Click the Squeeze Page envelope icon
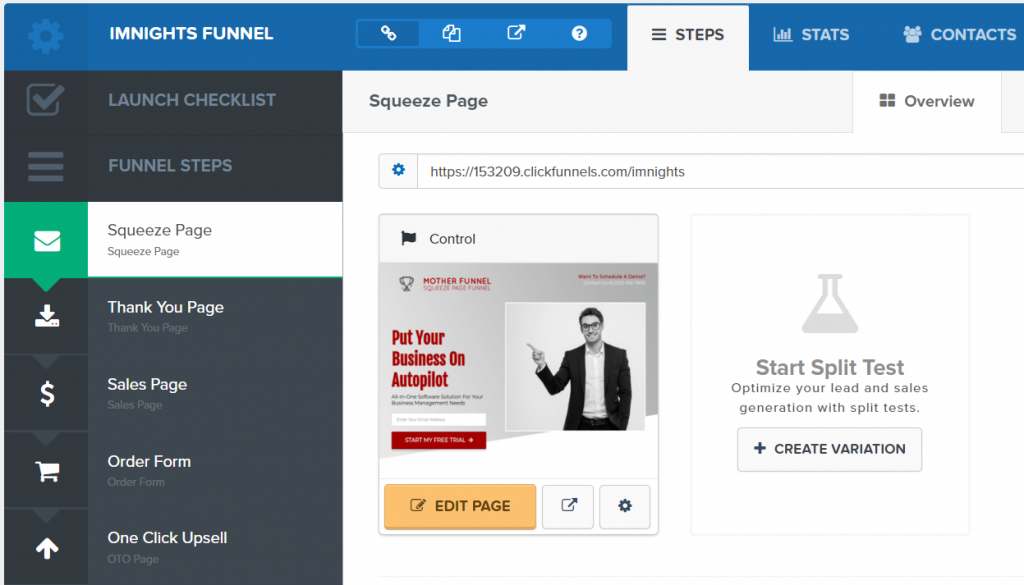This screenshot has width=1024, height=585. (x=46, y=241)
